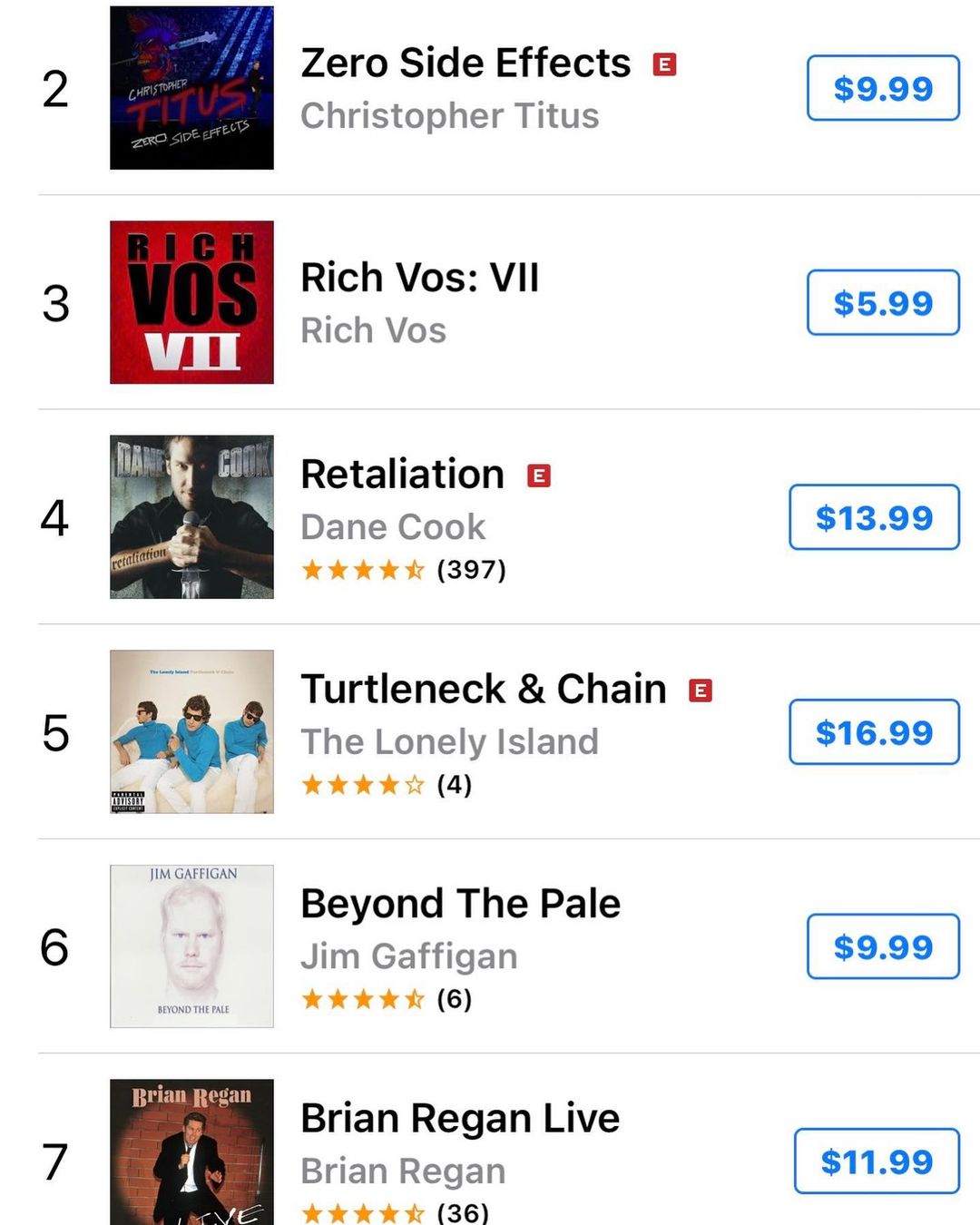This screenshot has width=980, height=1225.
Task: Click the $16.99 price button
Action: 874,732
